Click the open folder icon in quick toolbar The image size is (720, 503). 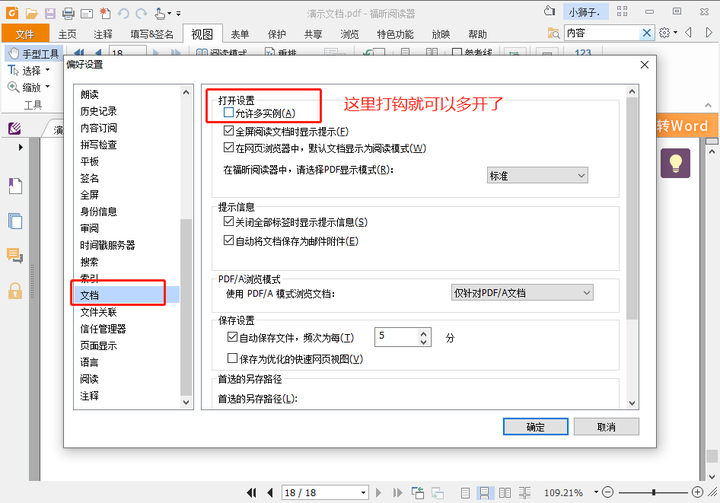click(31, 13)
